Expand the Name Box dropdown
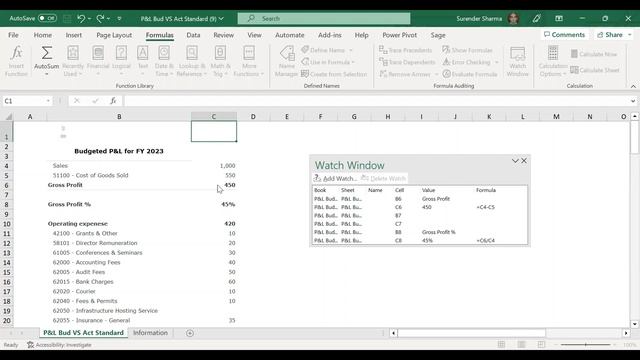This screenshot has width=640, height=360. (48, 101)
